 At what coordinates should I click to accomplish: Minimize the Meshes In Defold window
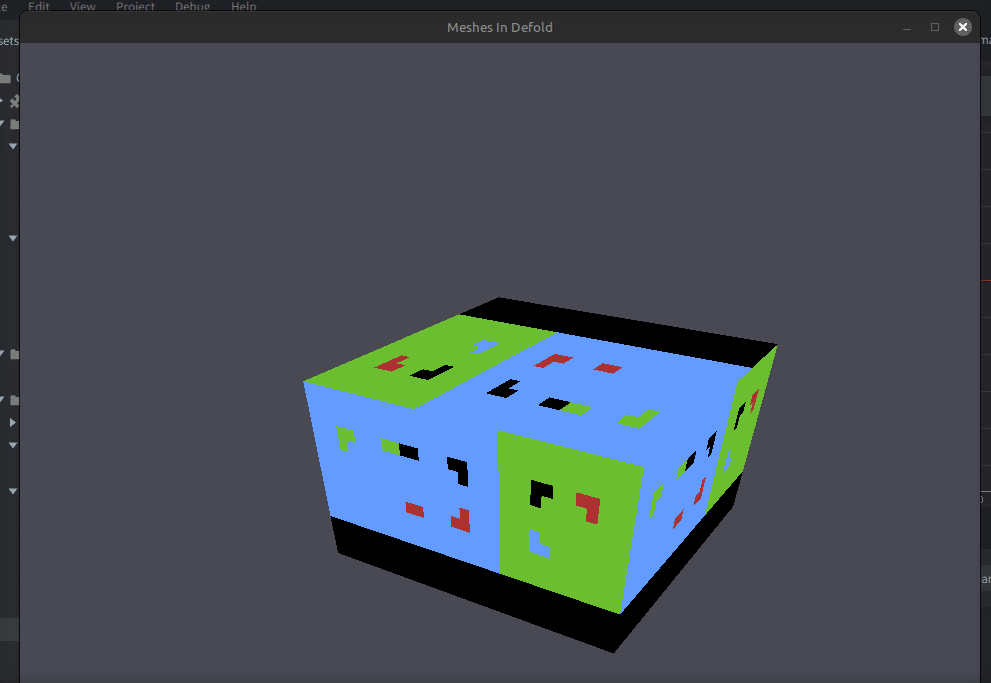tap(907, 27)
